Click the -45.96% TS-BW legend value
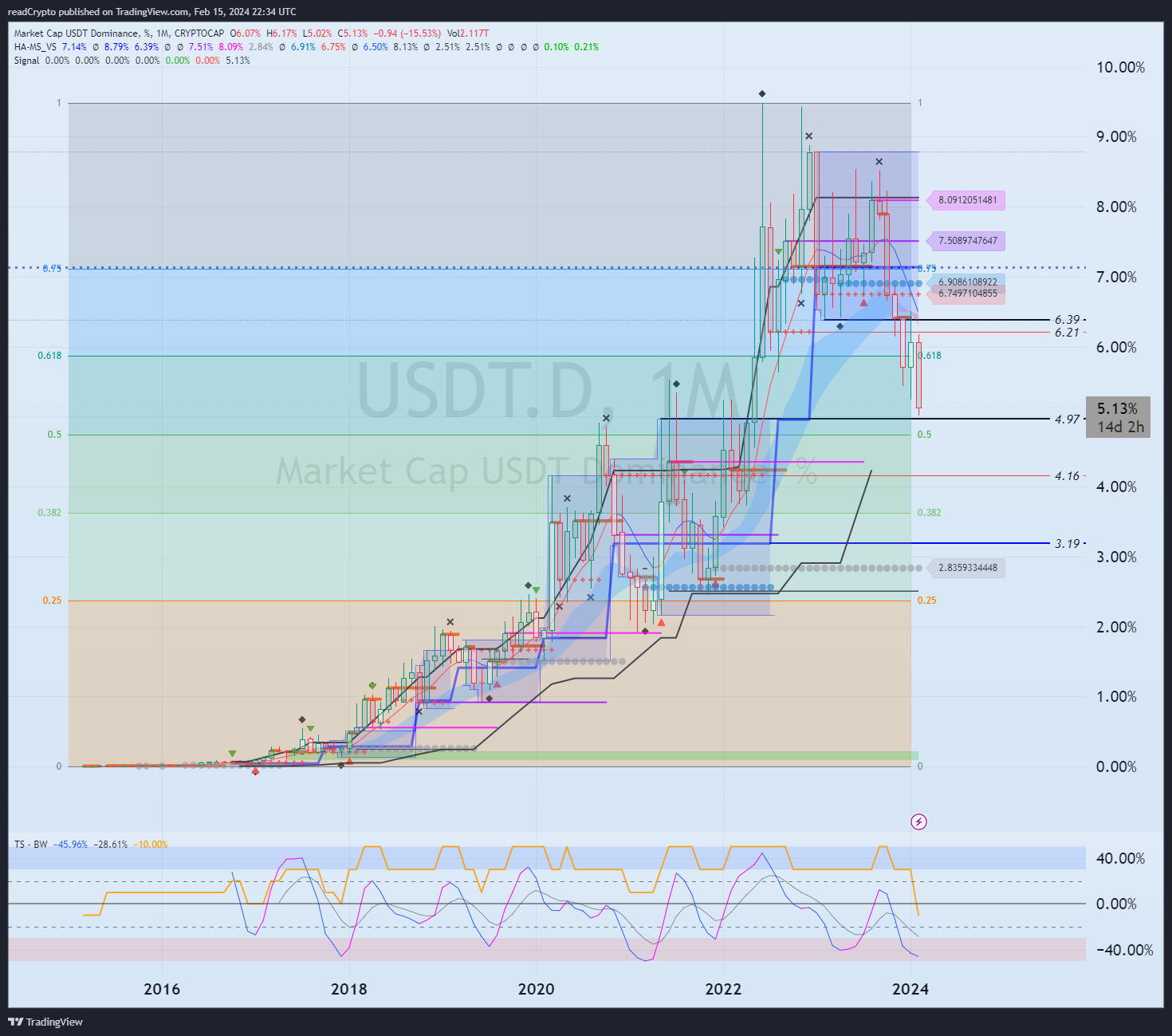The height and width of the screenshot is (1036, 1172). [x=70, y=844]
